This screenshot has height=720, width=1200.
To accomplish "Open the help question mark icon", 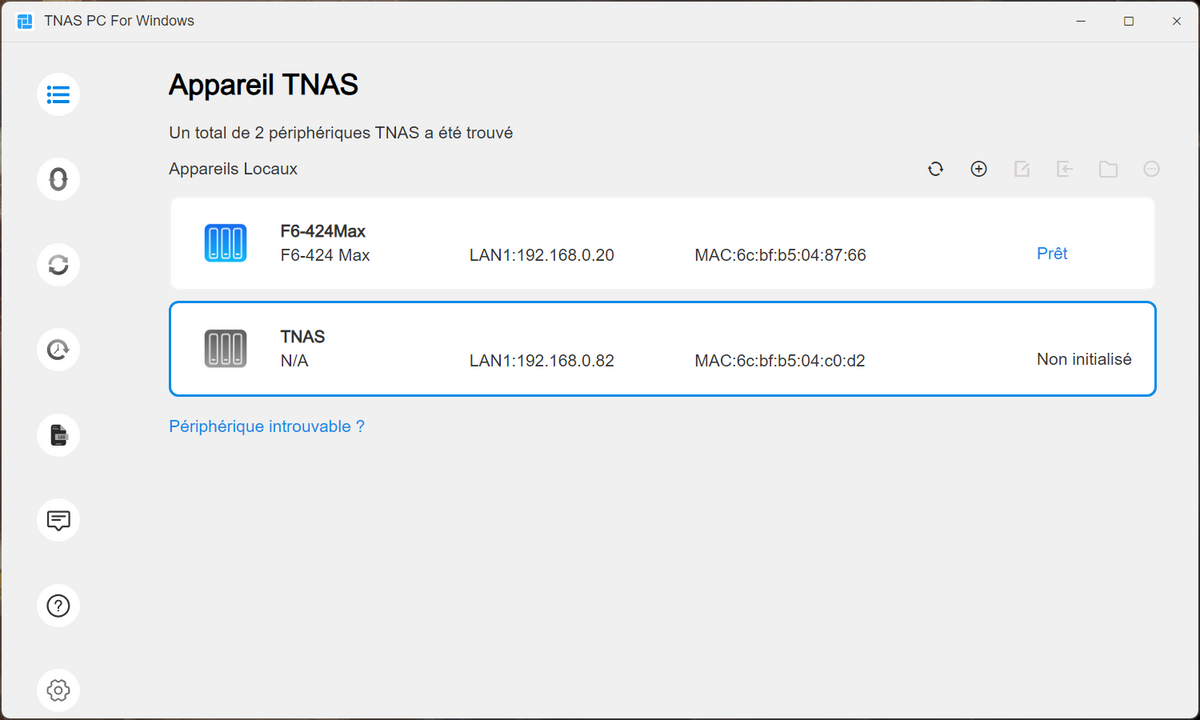I will pyautogui.click(x=58, y=605).
